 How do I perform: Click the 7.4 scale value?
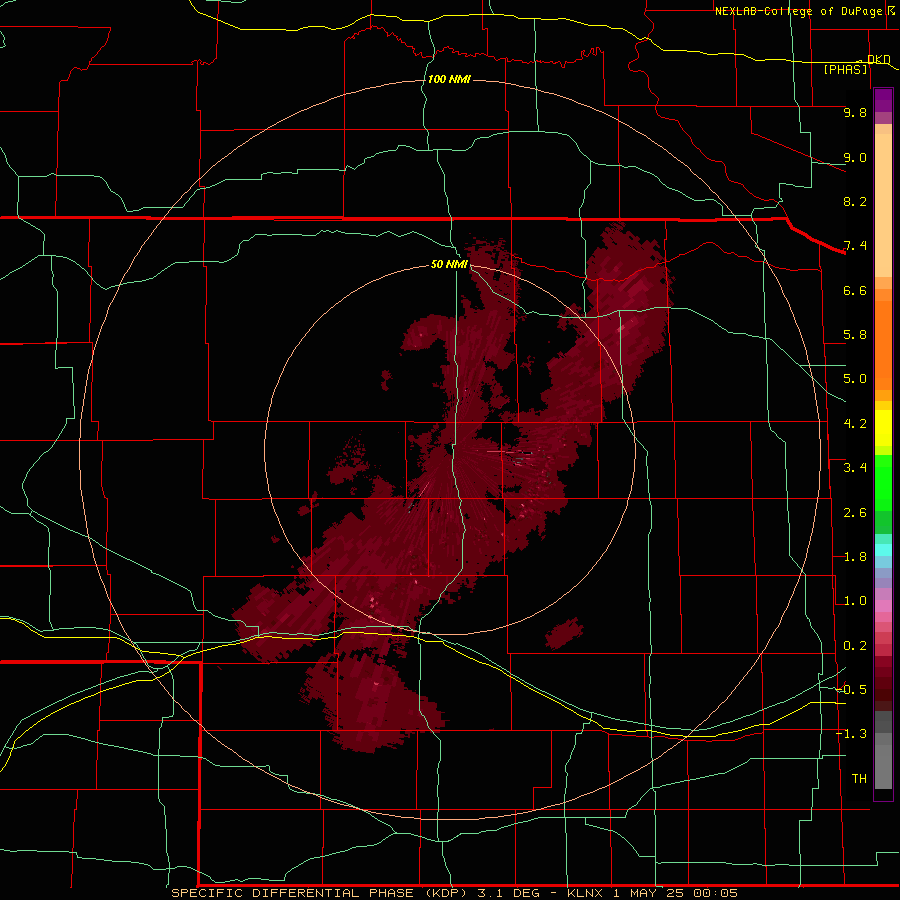point(855,246)
